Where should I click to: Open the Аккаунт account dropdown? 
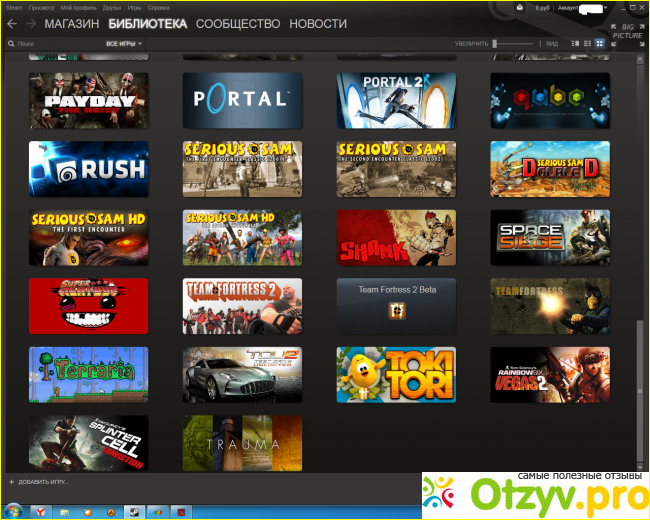(598, 7)
